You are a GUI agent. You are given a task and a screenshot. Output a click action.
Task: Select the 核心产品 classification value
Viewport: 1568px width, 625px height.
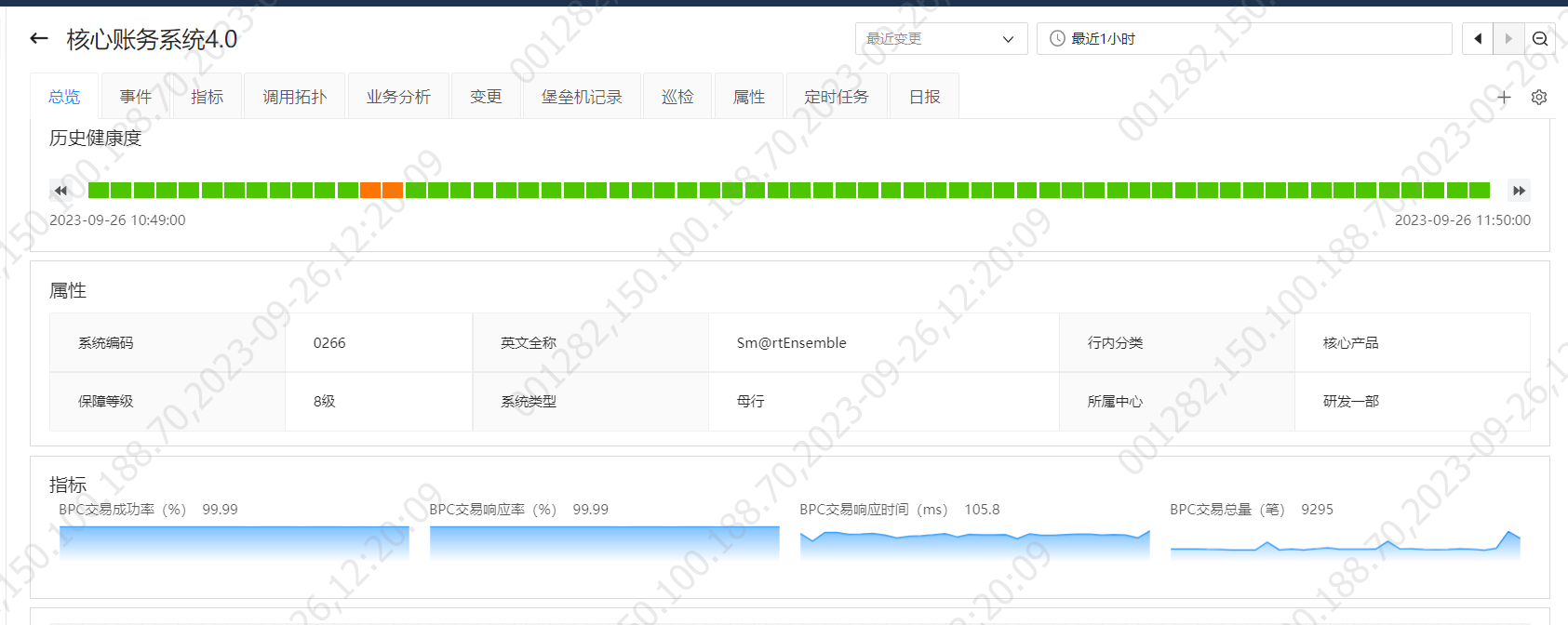click(1351, 343)
